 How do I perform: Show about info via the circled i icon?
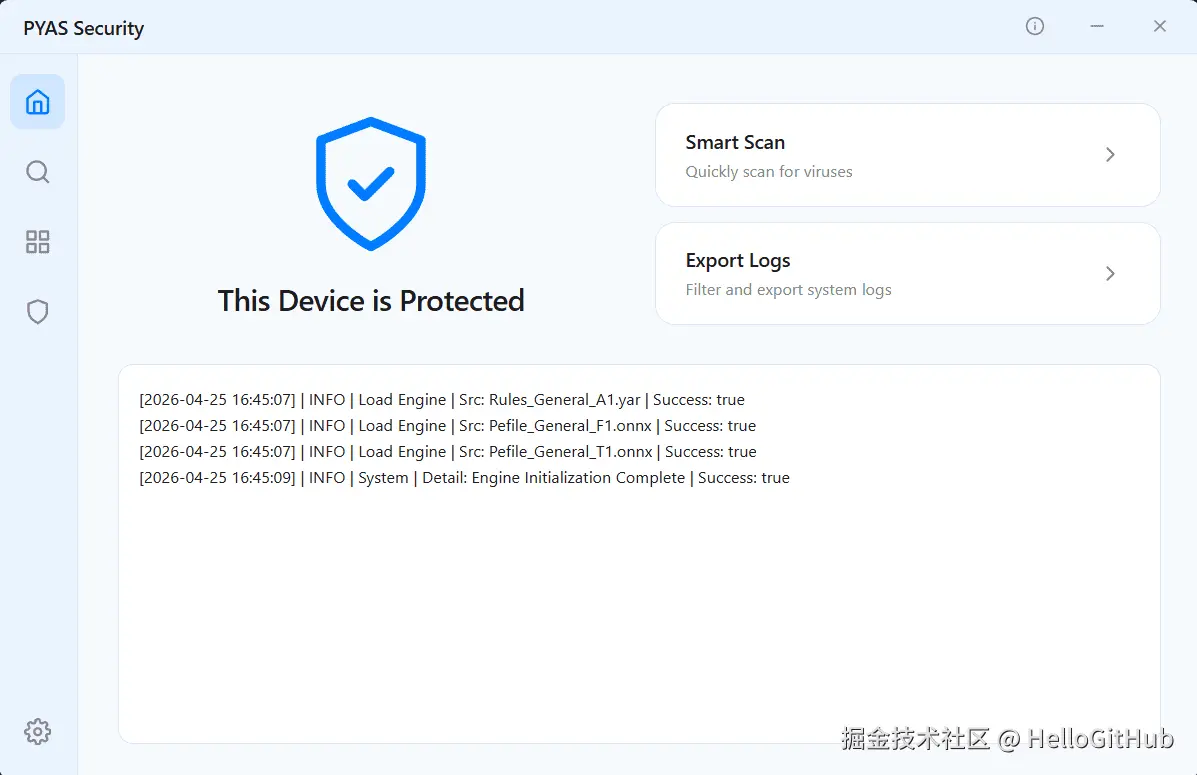pos(1034,26)
